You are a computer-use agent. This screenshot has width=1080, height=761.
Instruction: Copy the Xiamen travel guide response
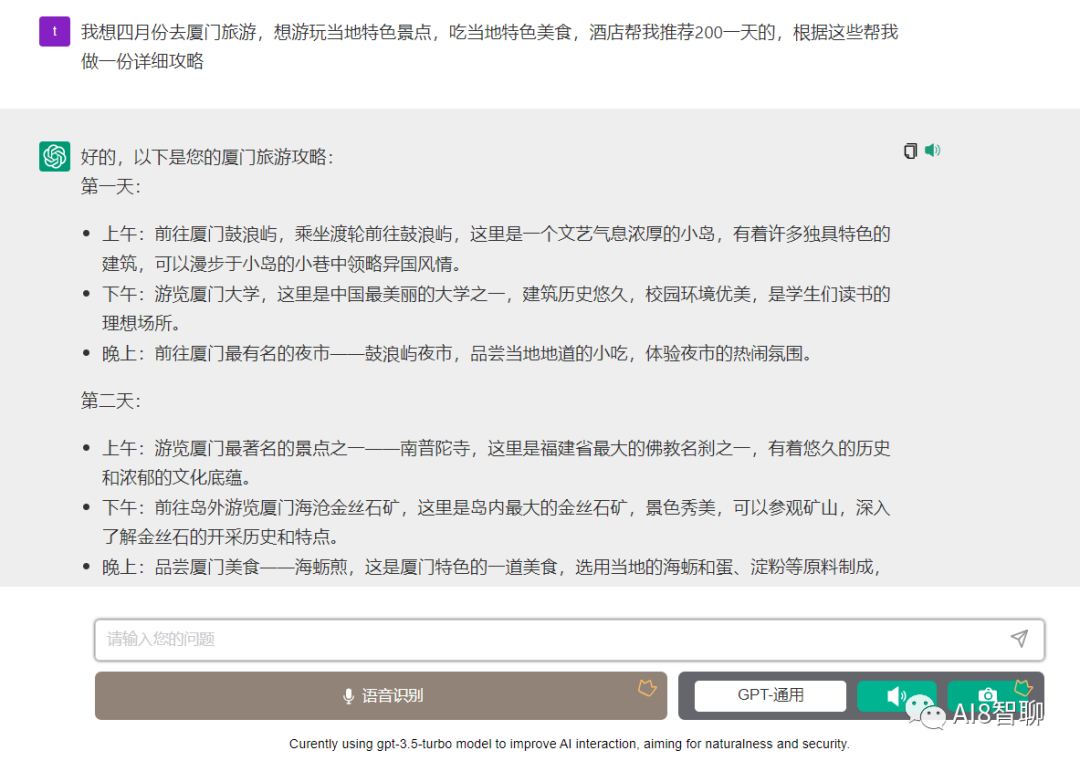click(910, 151)
